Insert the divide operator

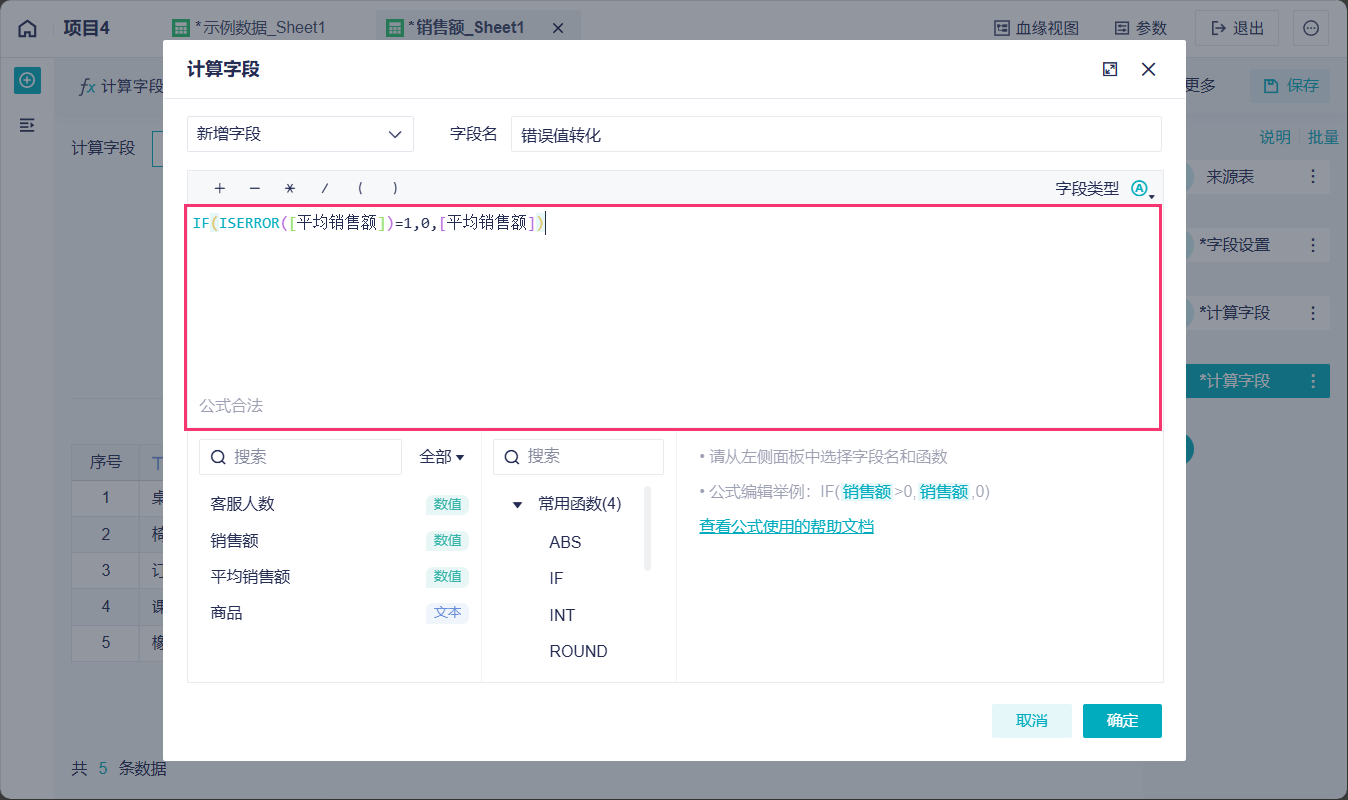pyautogui.click(x=325, y=188)
